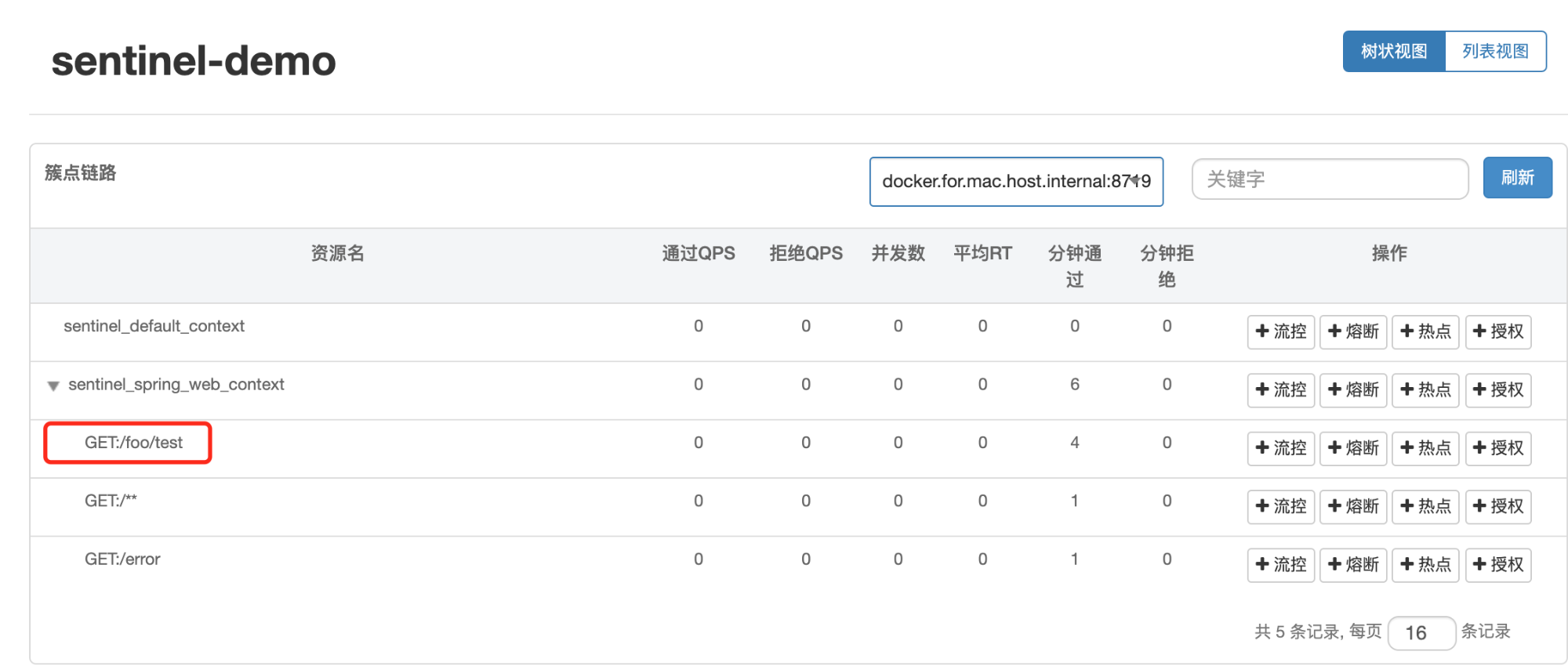Add 热点 rule for sentinel_default_context
Image resolution: width=1568 pixels, height=666 pixels.
point(1425,331)
